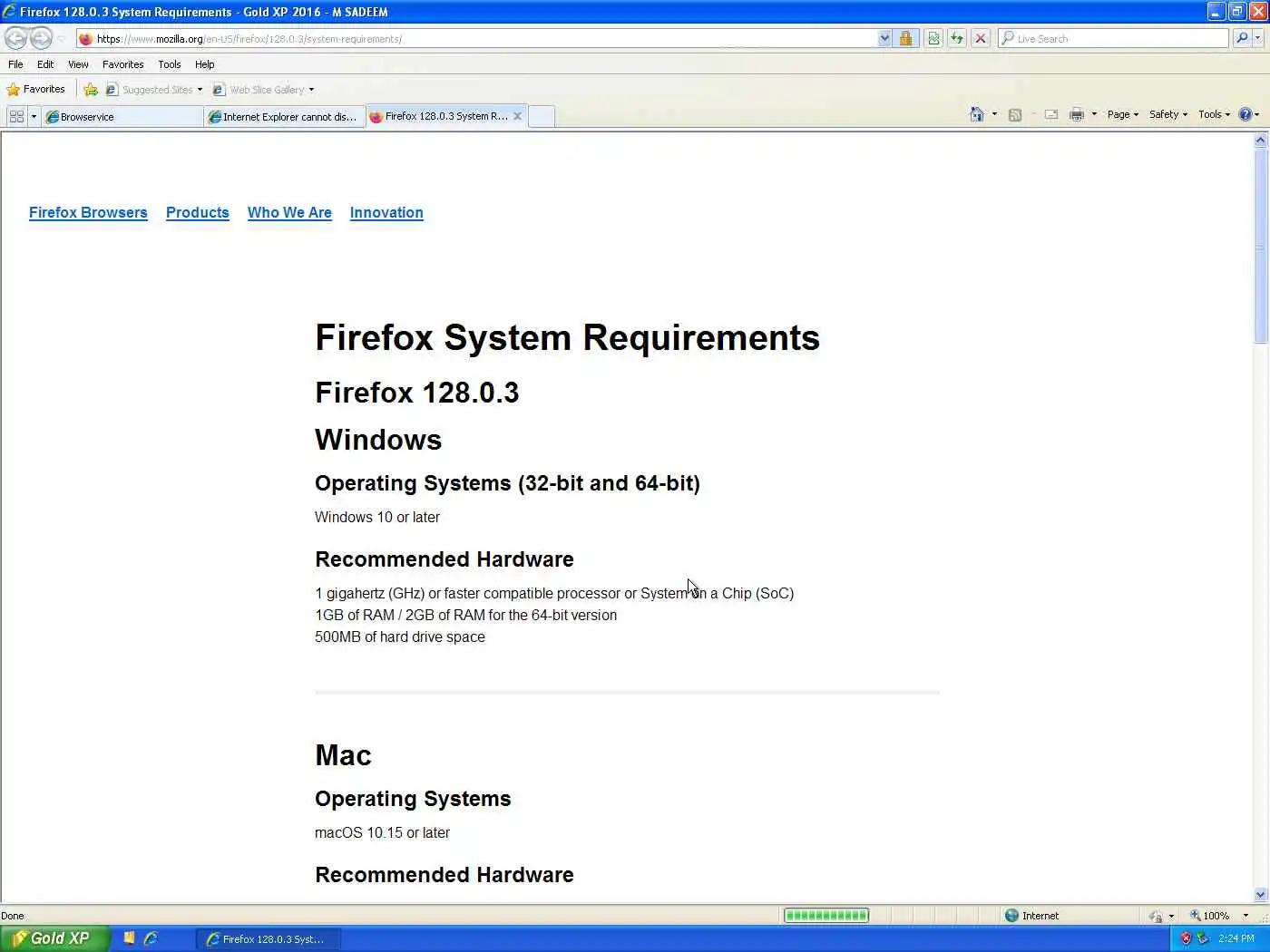Switch to Internet Explorer cannot display tab

pos(285,117)
